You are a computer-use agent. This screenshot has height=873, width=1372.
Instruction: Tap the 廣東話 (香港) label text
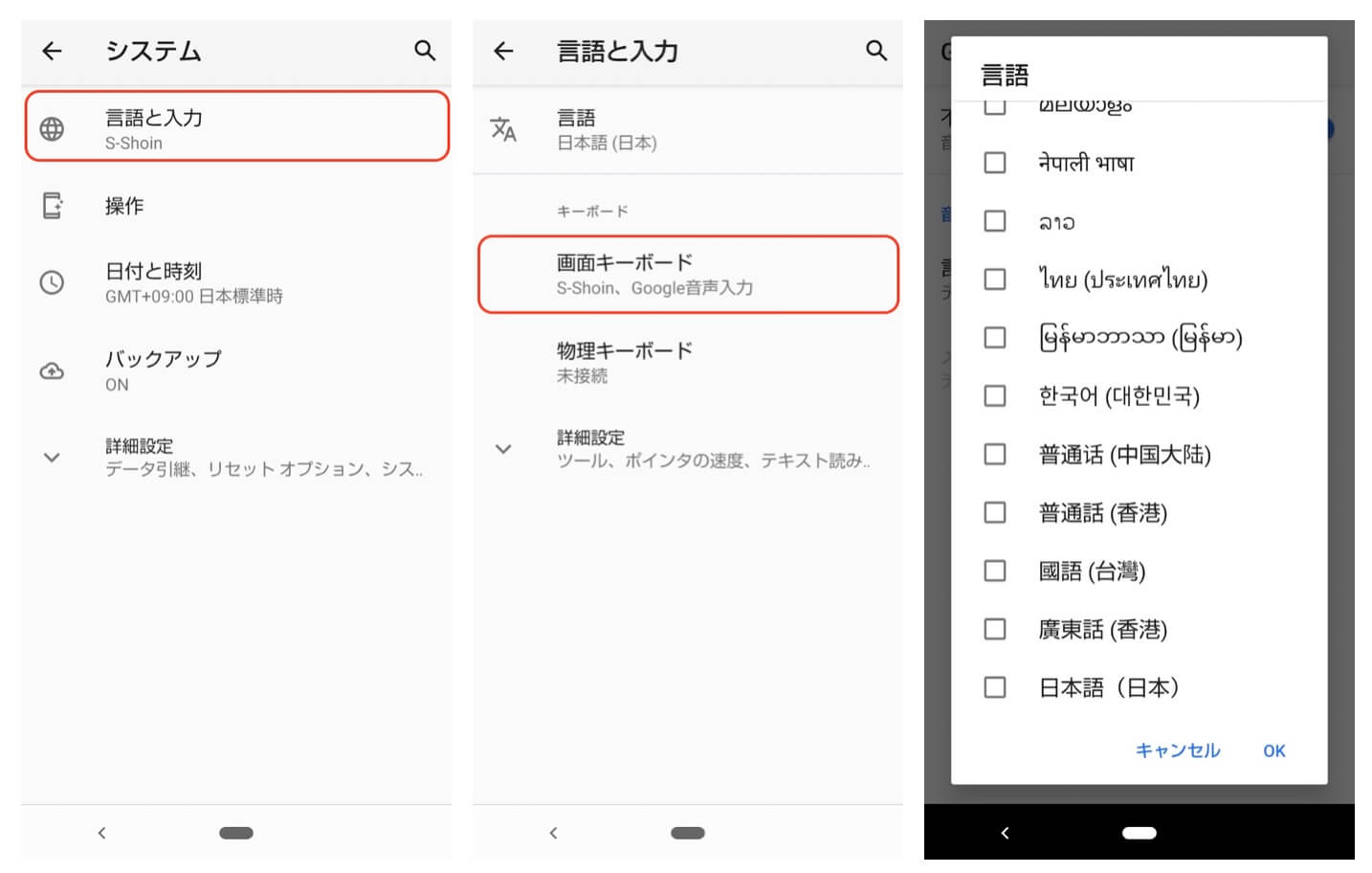click(x=1103, y=629)
